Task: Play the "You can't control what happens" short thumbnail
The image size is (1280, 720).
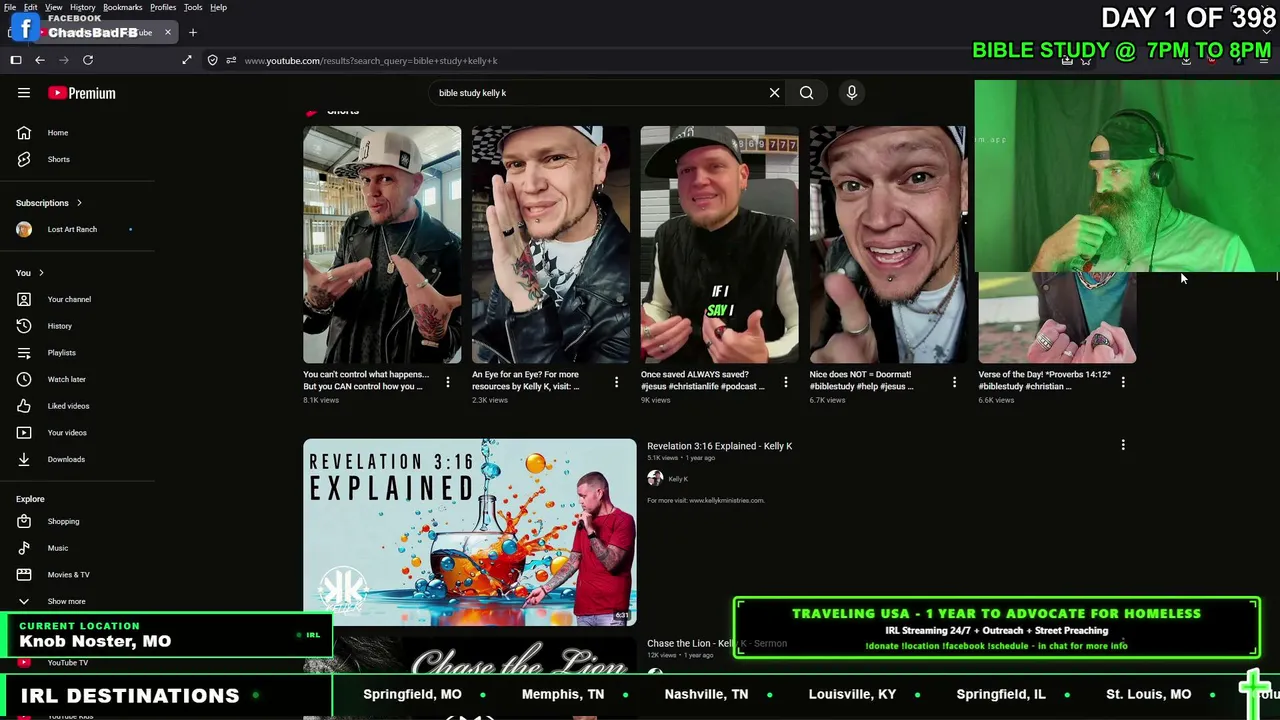Action: [382, 245]
